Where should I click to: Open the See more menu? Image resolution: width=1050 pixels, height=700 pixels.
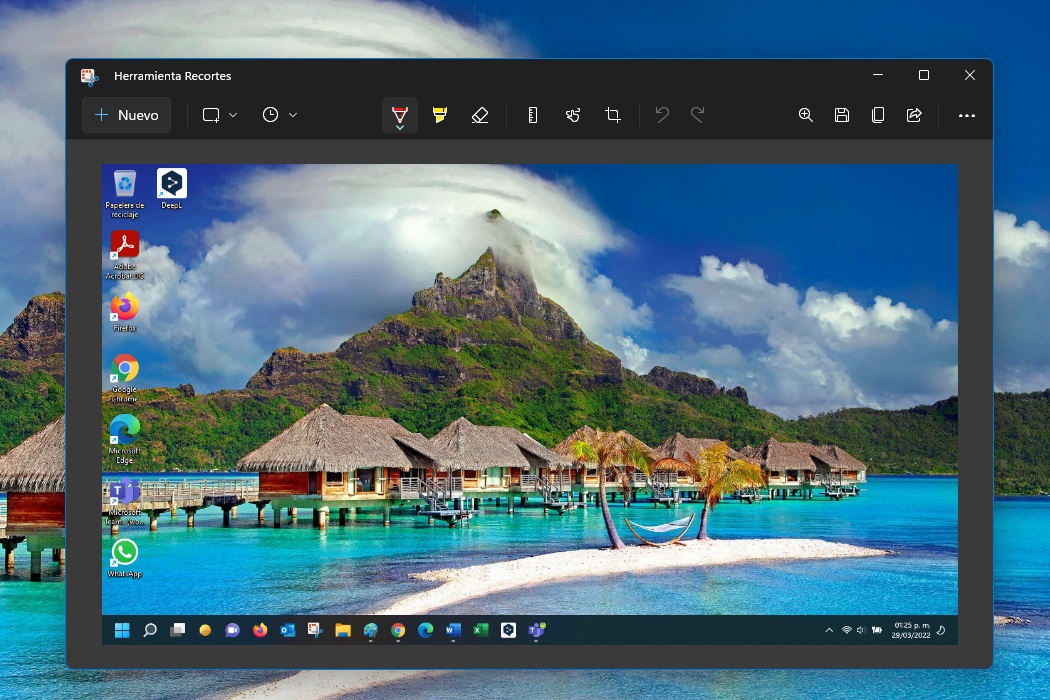tap(966, 115)
